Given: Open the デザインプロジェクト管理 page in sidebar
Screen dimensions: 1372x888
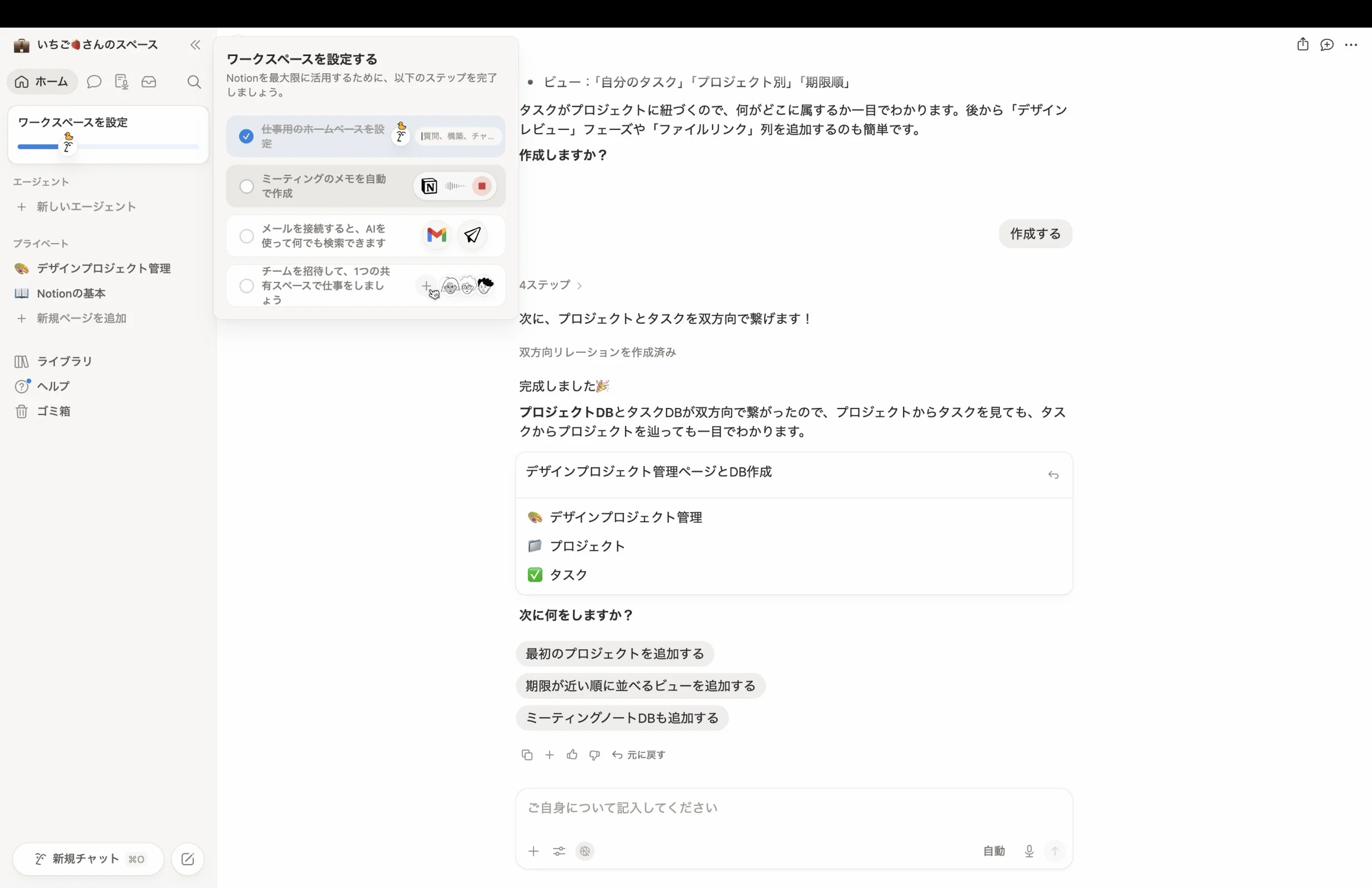Looking at the screenshot, I should point(104,269).
